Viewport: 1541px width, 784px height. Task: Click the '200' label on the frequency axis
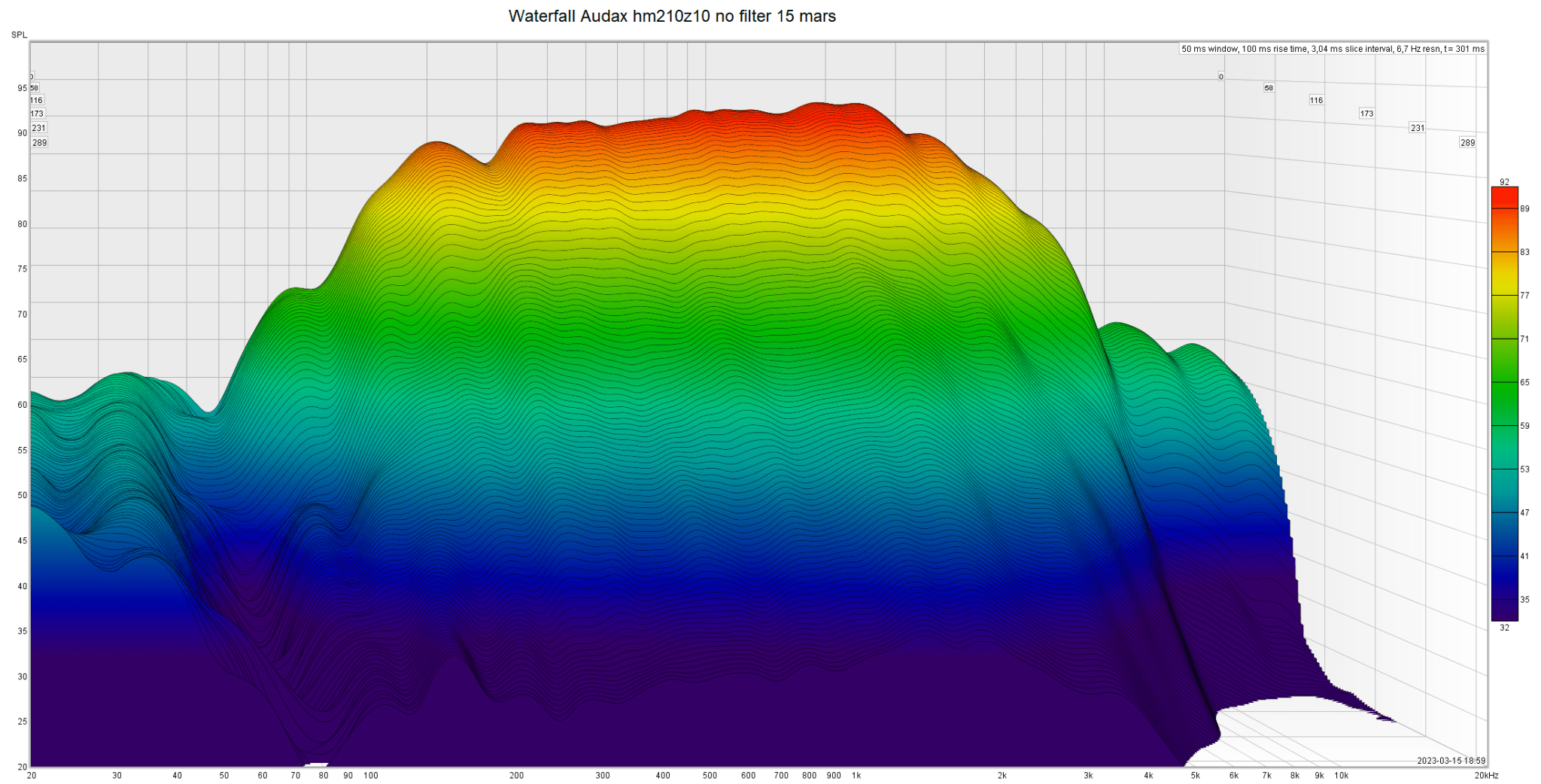(x=516, y=776)
